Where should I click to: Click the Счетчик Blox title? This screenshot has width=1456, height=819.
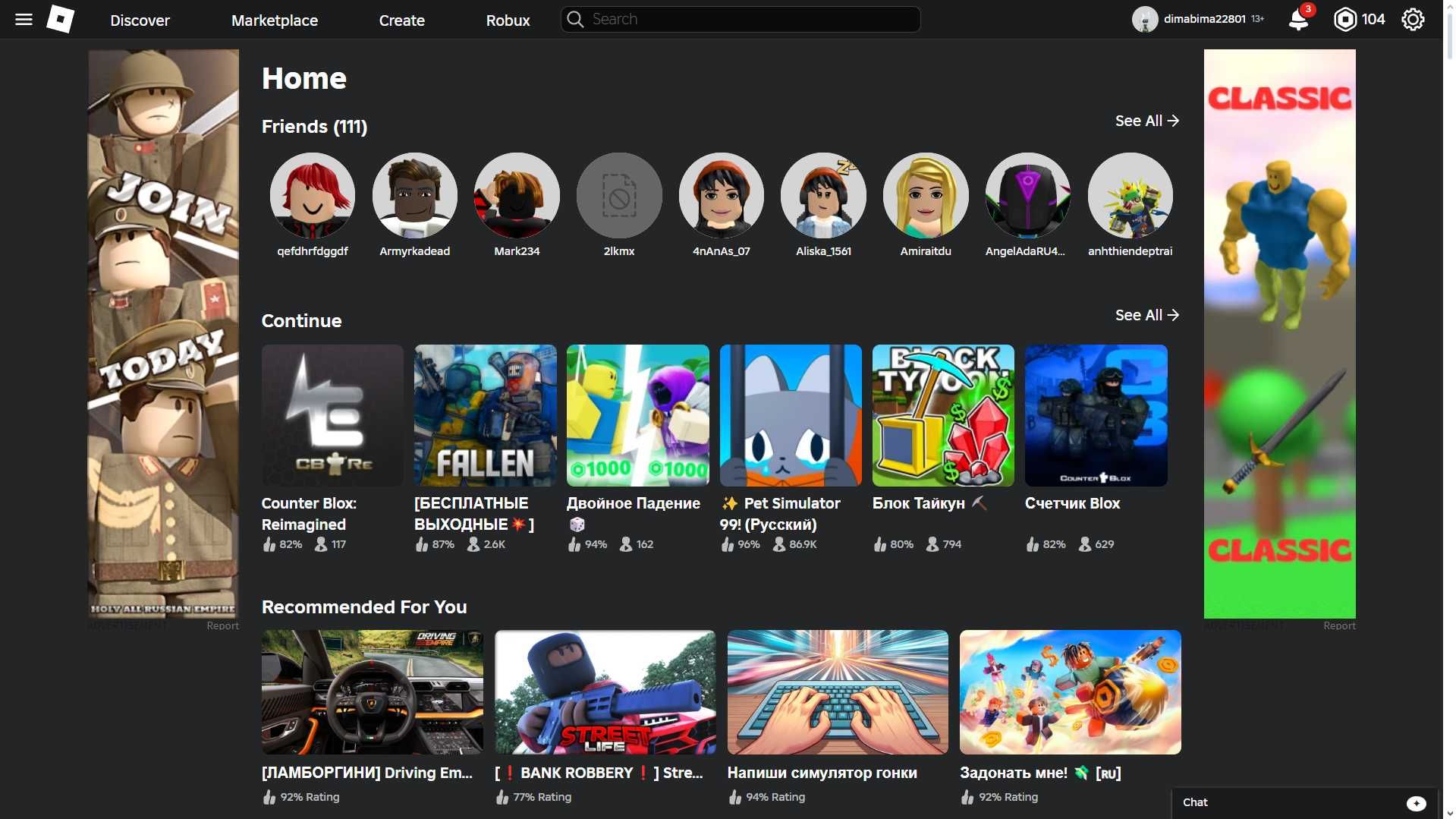coord(1072,503)
